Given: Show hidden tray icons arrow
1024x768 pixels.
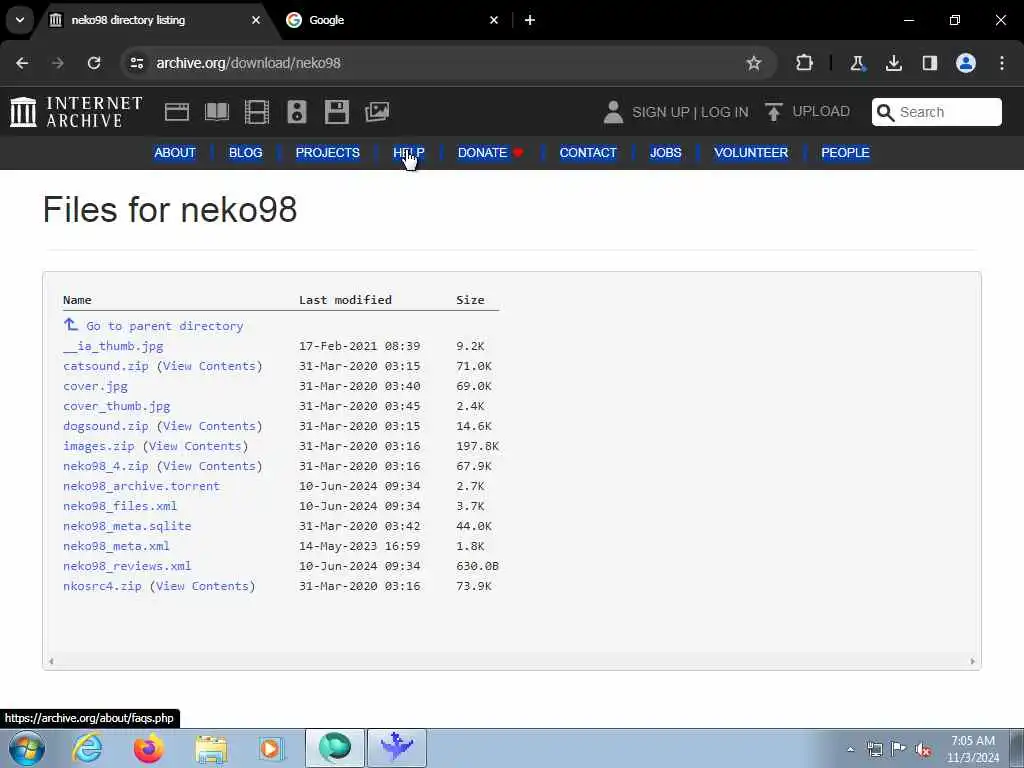Looking at the screenshot, I should [x=850, y=749].
